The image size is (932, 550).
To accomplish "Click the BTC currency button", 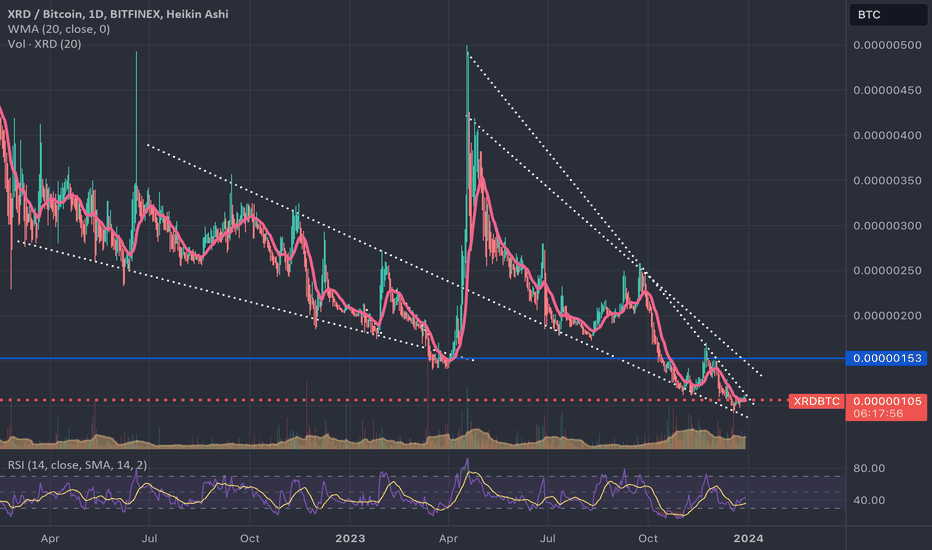I will click(887, 15).
